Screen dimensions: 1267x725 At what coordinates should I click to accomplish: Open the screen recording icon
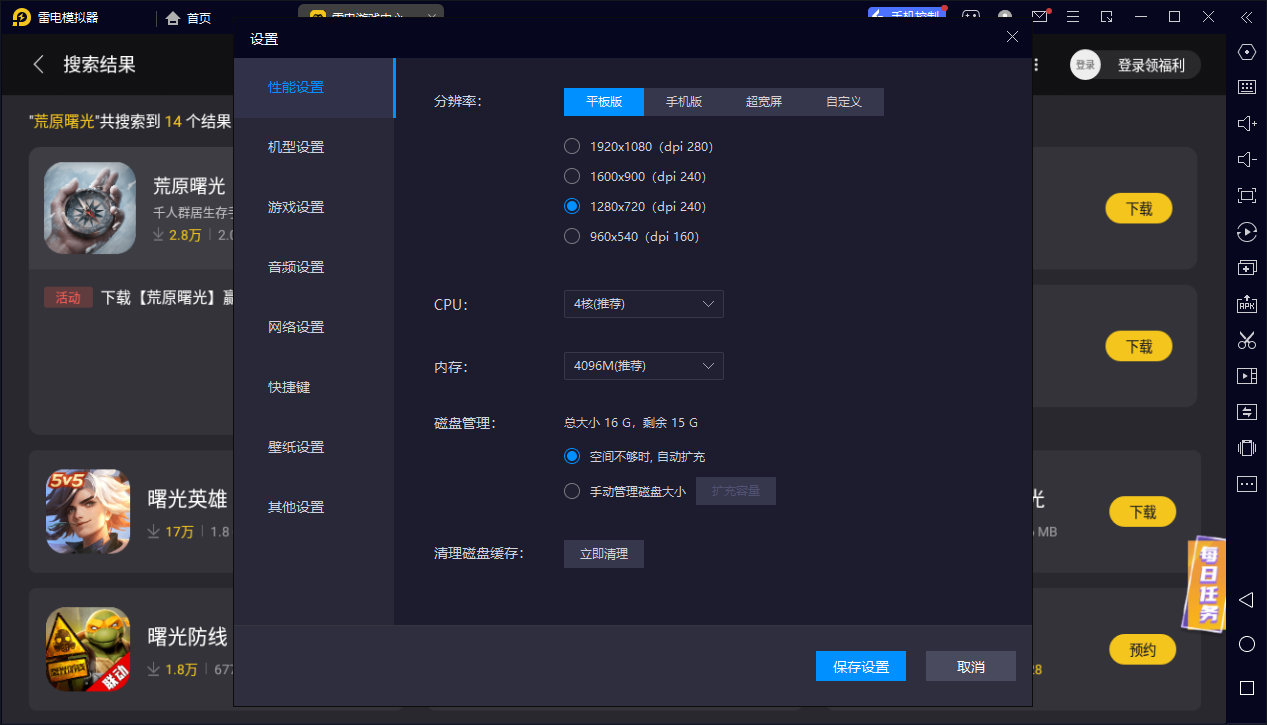tap(1246, 375)
